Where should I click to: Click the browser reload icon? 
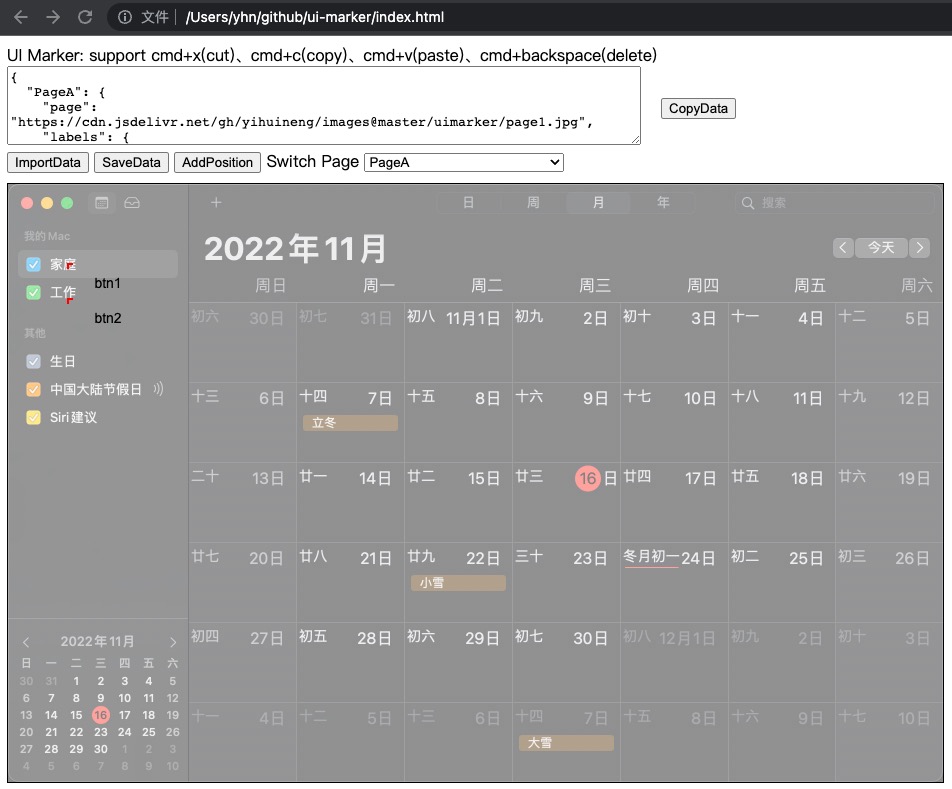pyautogui.click(x=85, y=17)
